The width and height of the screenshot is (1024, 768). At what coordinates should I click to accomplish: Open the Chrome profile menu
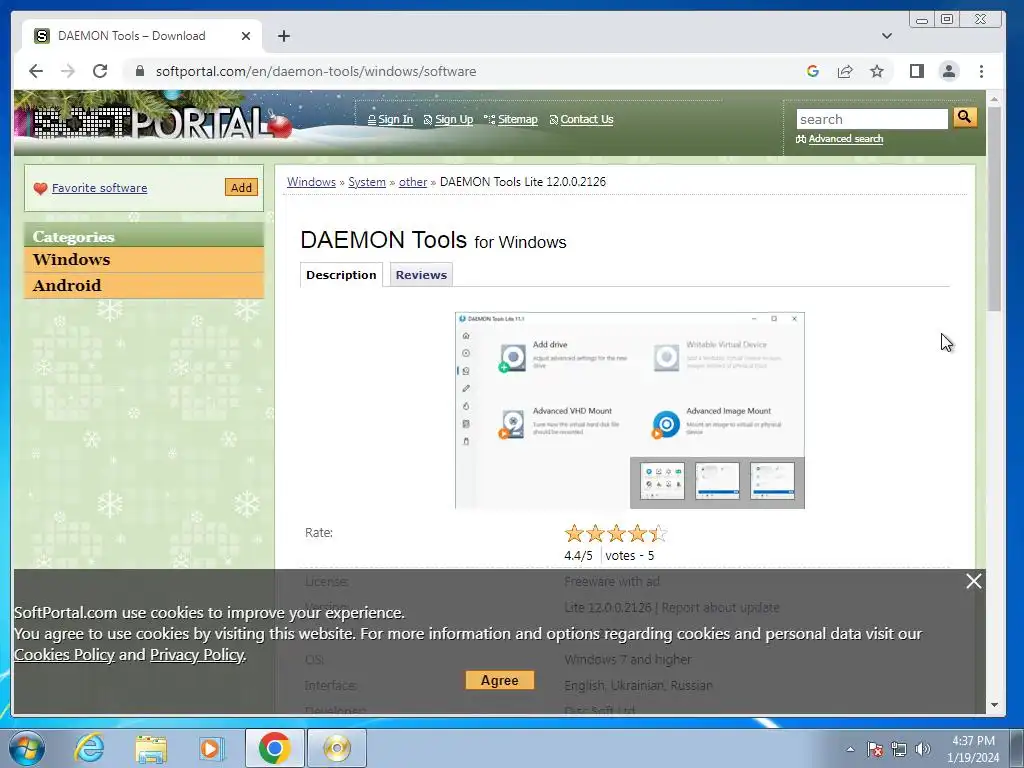pyautogui.click(x=949, y=71)
